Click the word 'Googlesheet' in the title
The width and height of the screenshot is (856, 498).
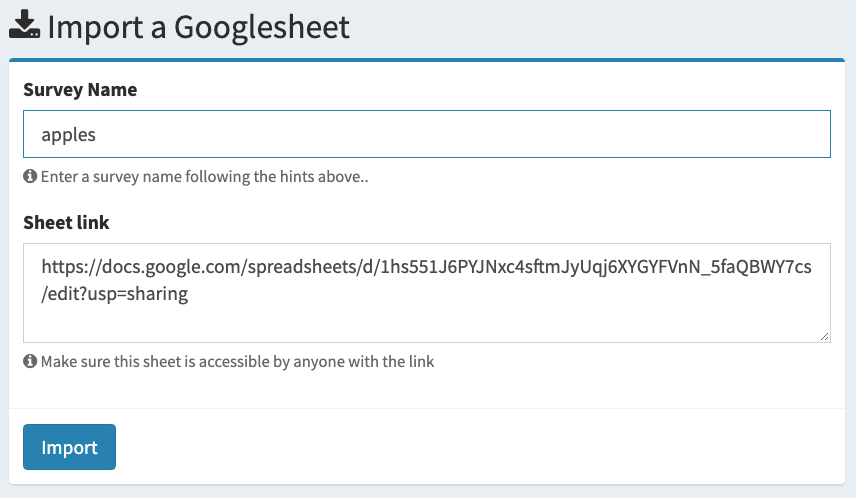coord(262,26)
